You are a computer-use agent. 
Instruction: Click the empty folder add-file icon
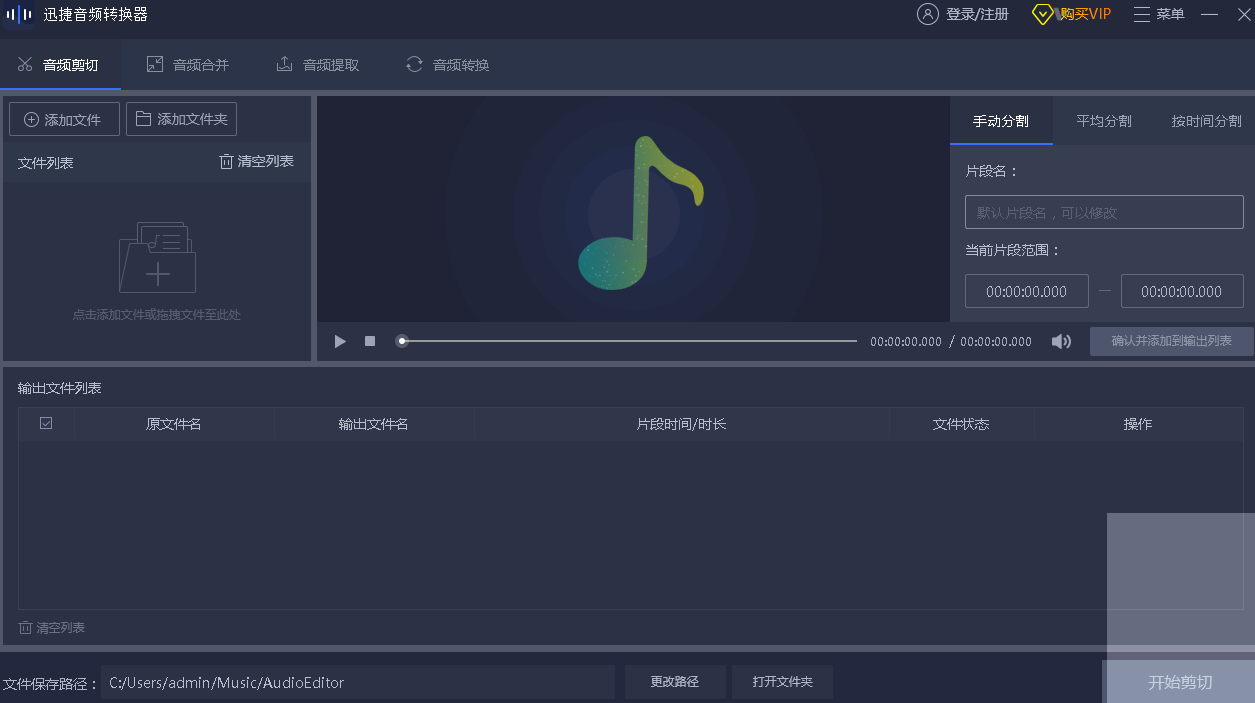(x=157, y=258)
